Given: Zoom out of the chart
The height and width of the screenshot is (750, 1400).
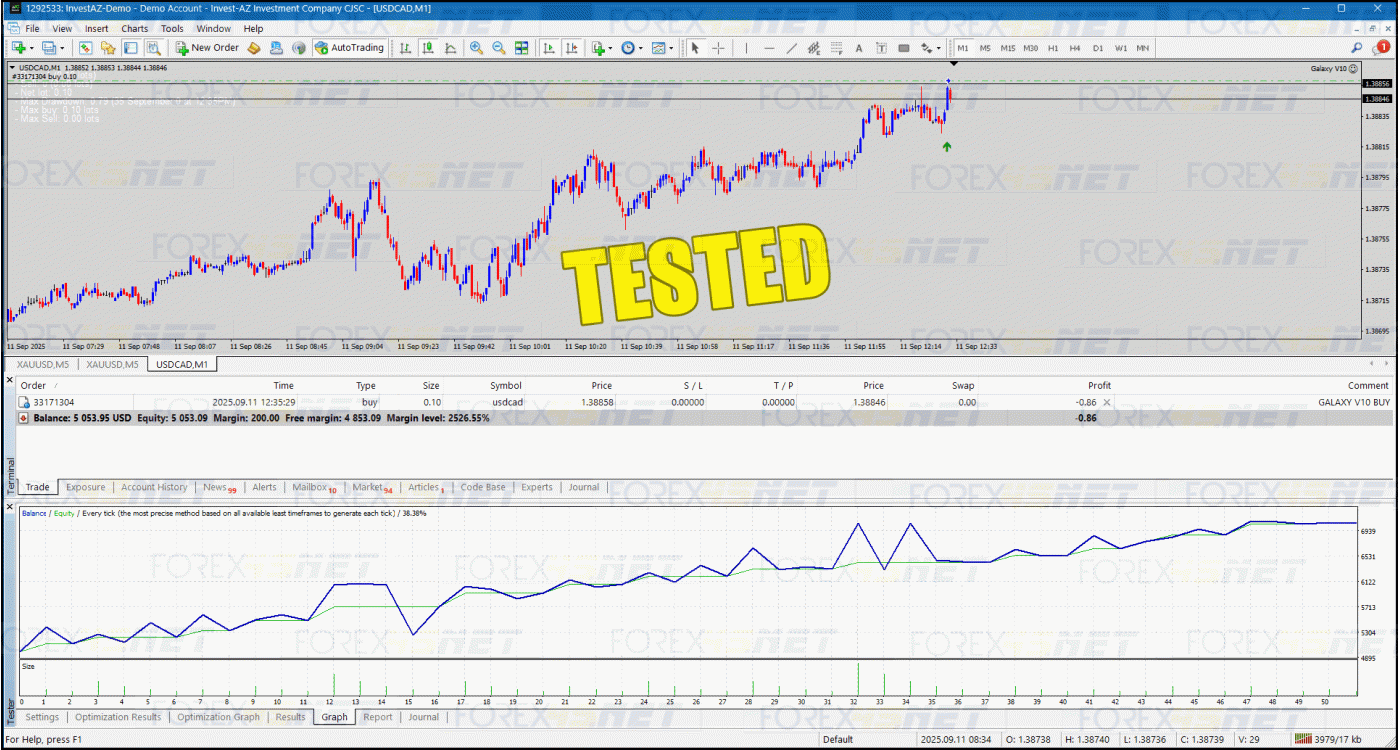Looking at the screenshot, I should pos(499,47).
